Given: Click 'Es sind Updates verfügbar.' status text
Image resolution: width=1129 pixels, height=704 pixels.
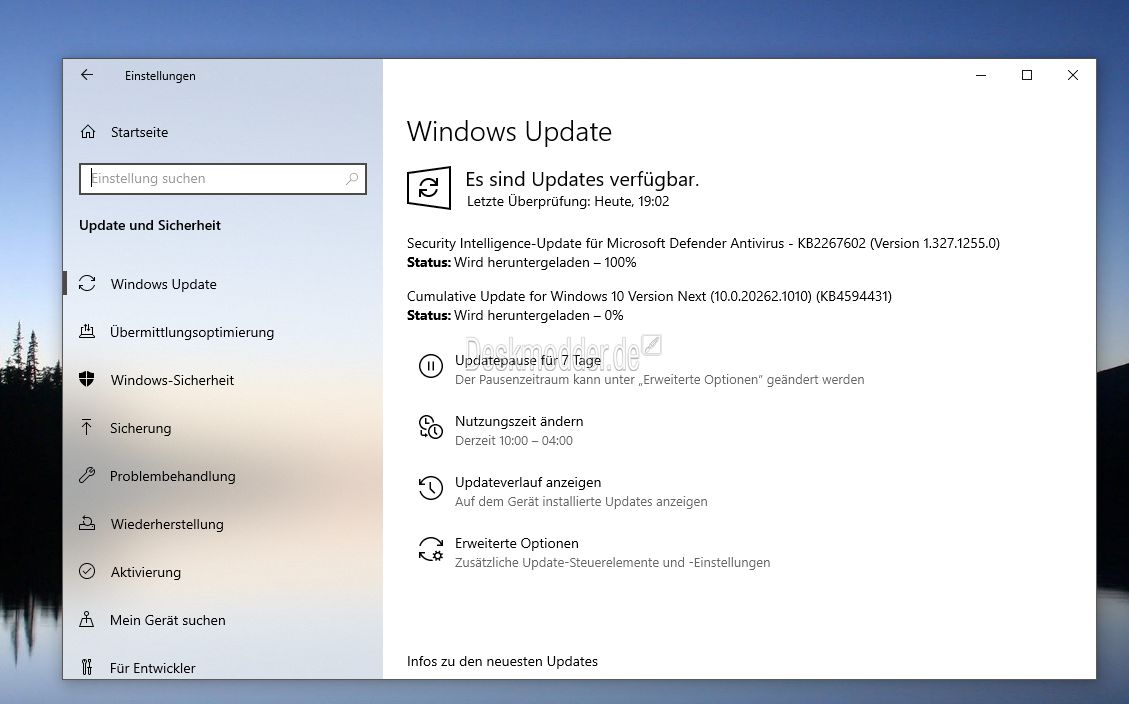Looking at the screenshot, I should pyautogui.click(x=583, y=179).
